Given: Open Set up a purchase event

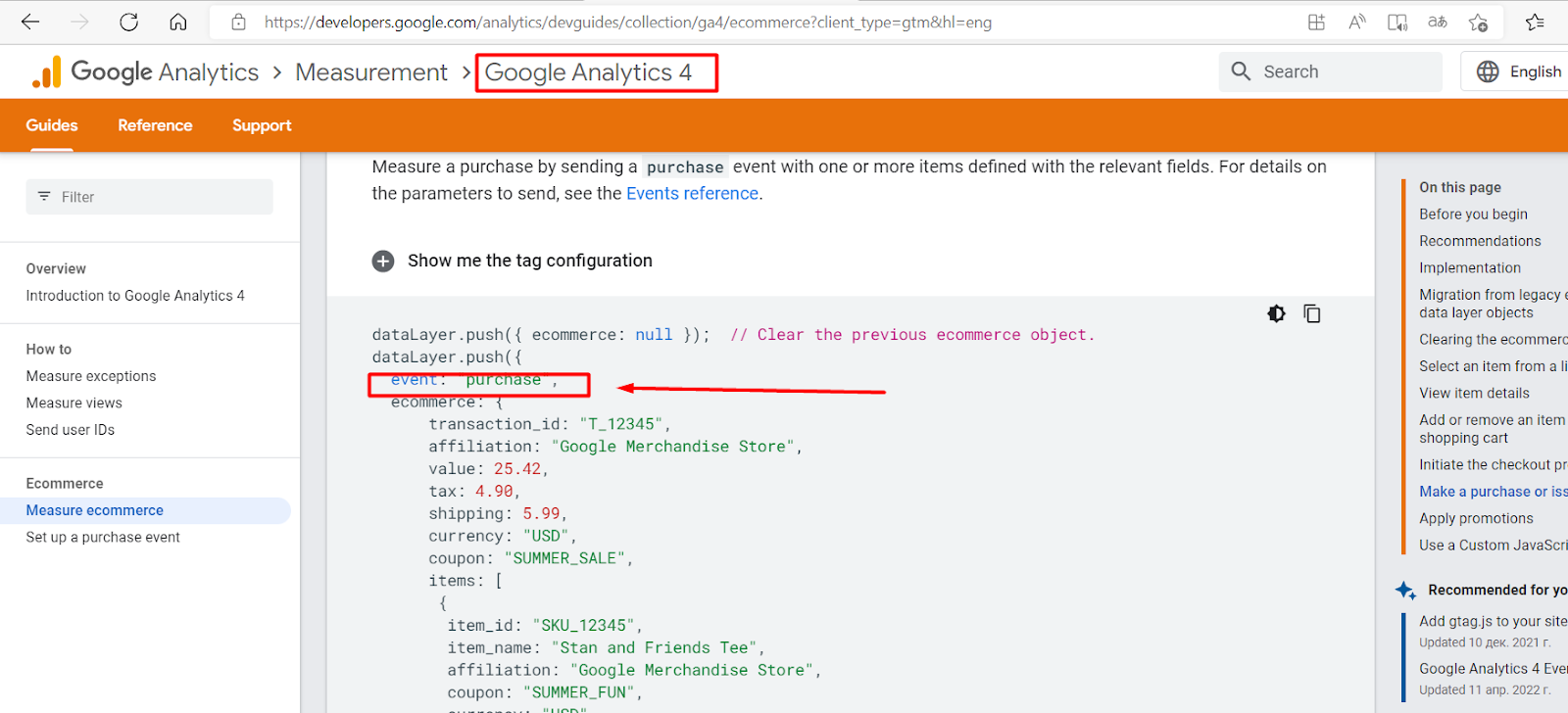Looking at the screenshot, I should pos(103,537).
